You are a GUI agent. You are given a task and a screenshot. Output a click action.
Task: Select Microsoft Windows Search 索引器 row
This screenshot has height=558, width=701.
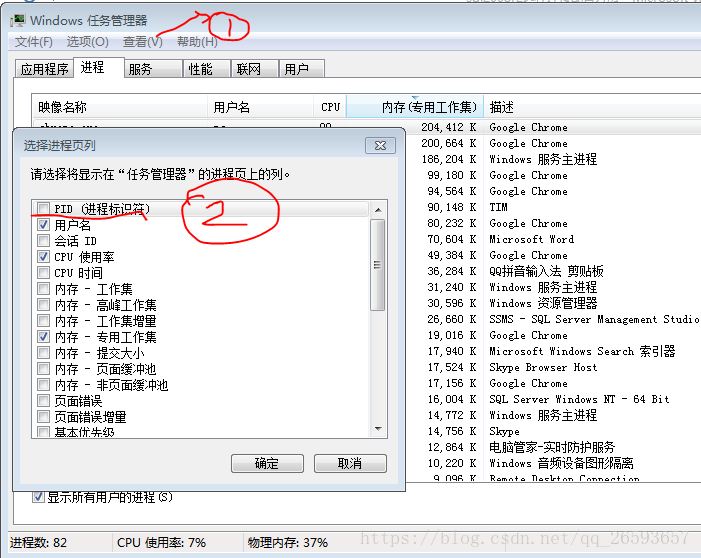click(x=553, y=351)
